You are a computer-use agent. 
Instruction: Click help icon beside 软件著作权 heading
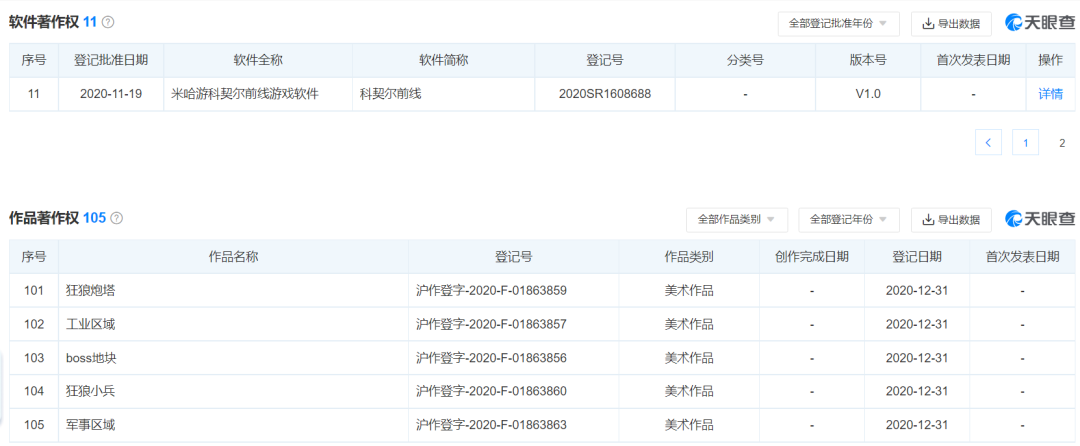tap(108, 22)
